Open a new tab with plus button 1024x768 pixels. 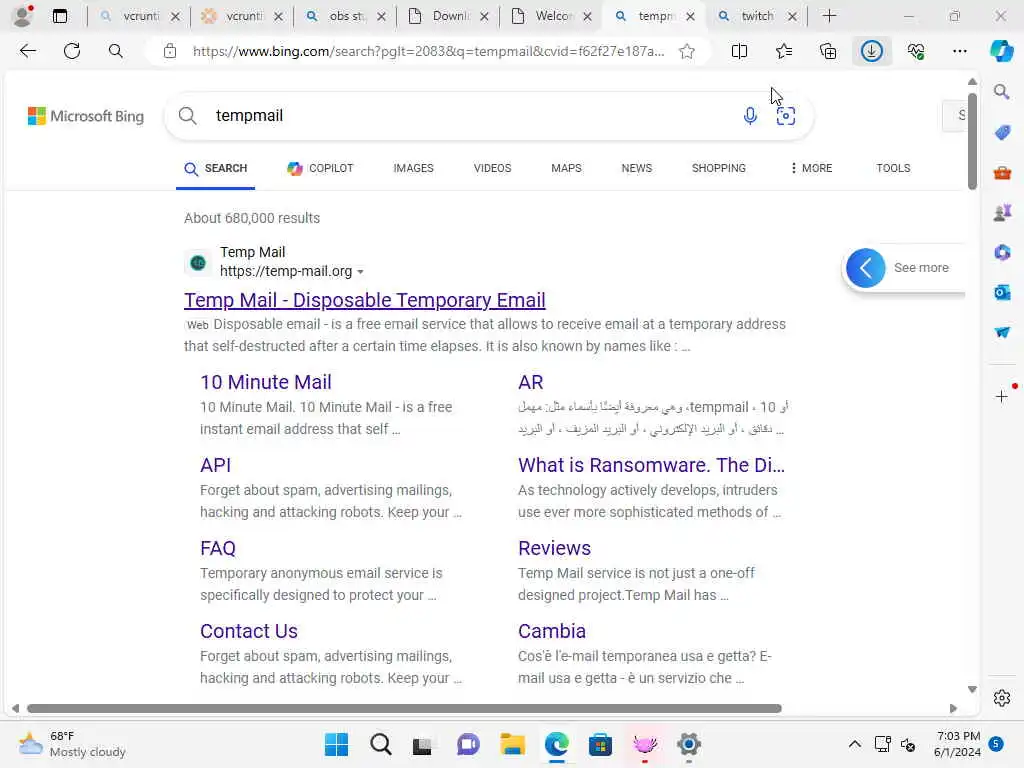pos(829,16)
